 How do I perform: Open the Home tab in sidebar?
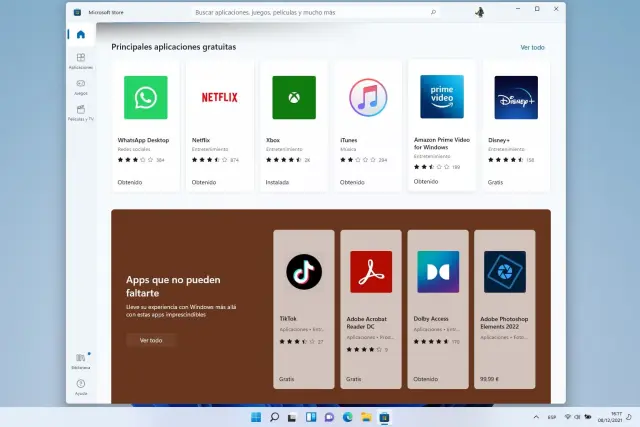point(81,35)
